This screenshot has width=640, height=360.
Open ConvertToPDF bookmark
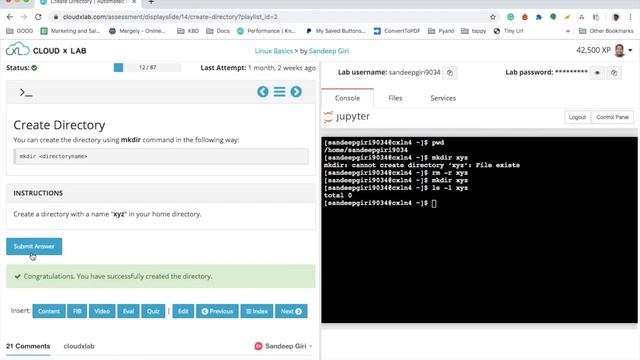coord(397,31)
